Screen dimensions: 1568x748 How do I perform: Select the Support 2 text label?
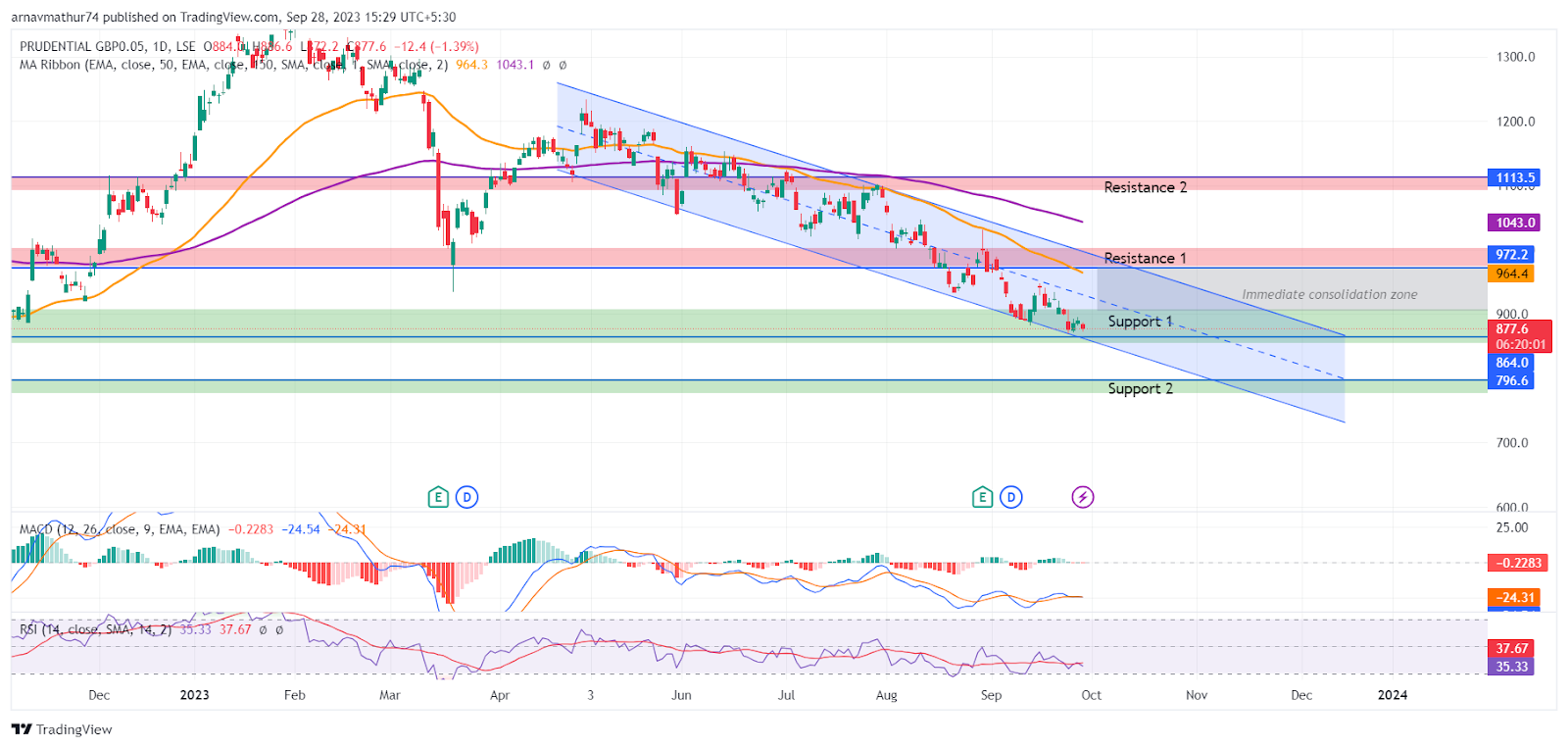(x=1140, y=388)
